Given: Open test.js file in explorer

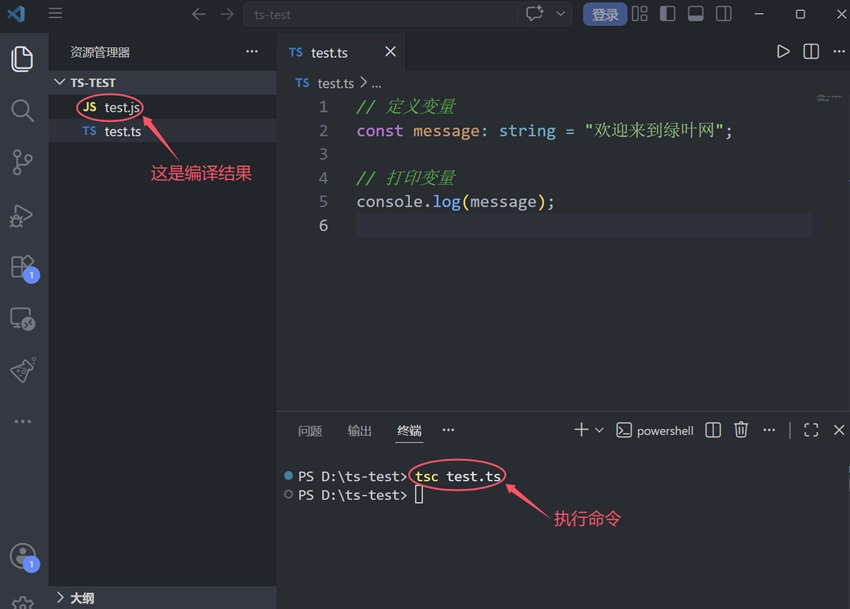Looking at the screenshot, I should [163, 107].
